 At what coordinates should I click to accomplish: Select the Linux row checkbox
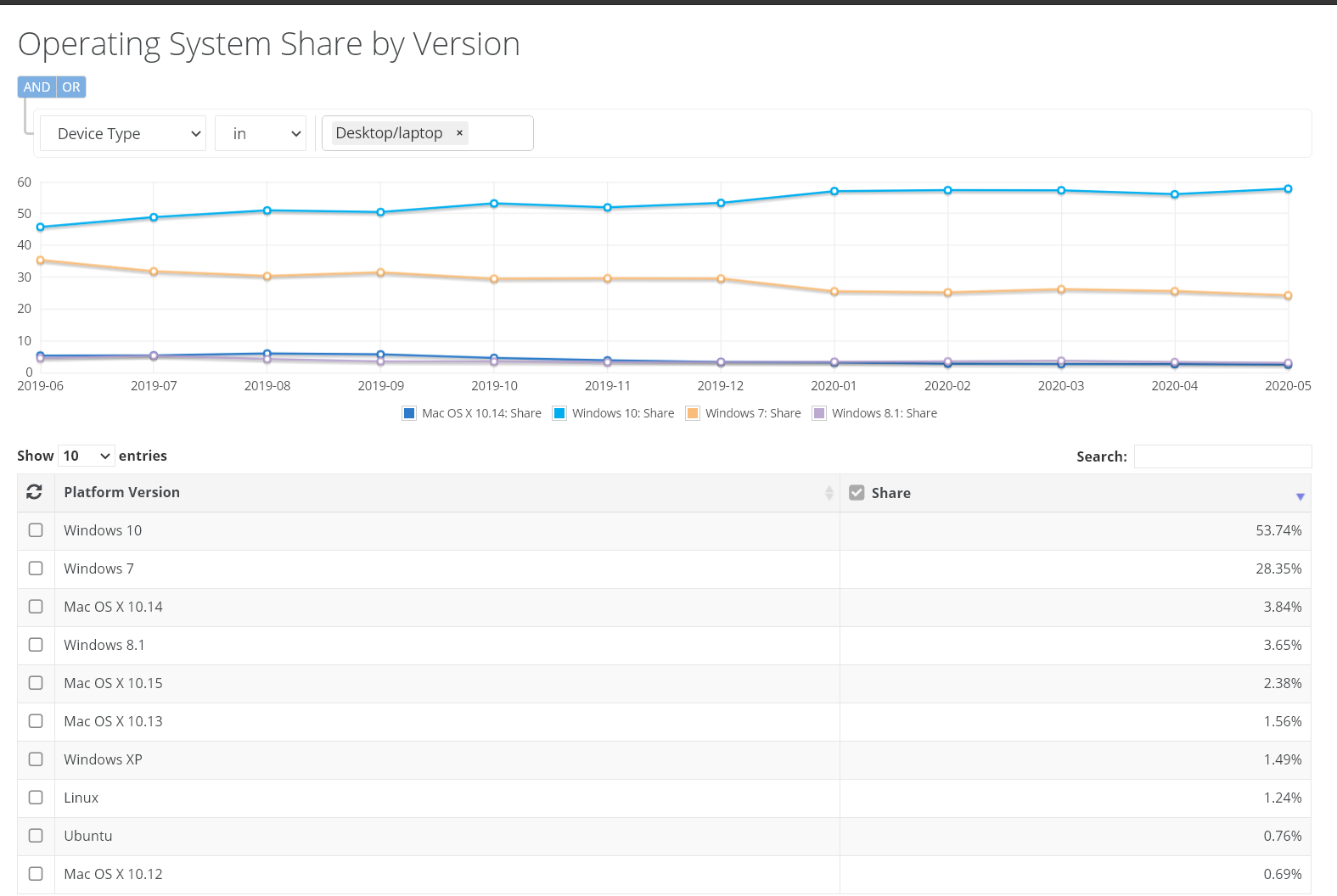(36, 798)
